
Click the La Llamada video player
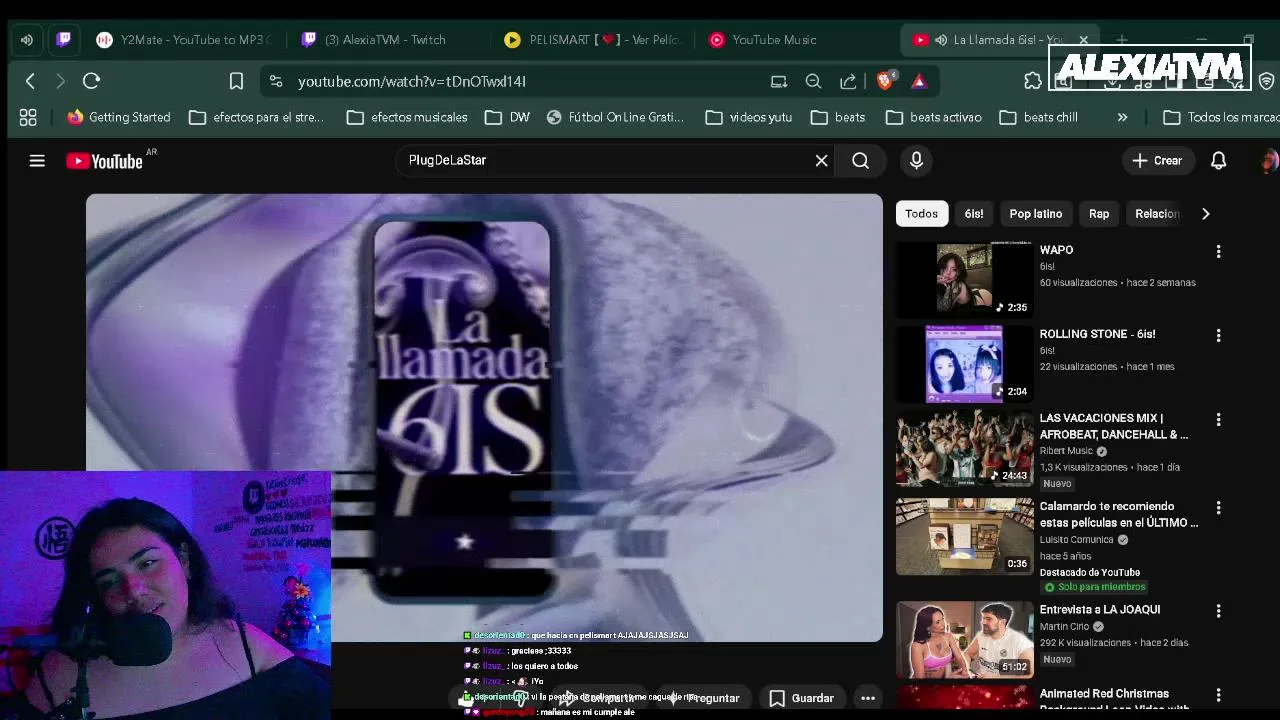click(x=484, y=417)
